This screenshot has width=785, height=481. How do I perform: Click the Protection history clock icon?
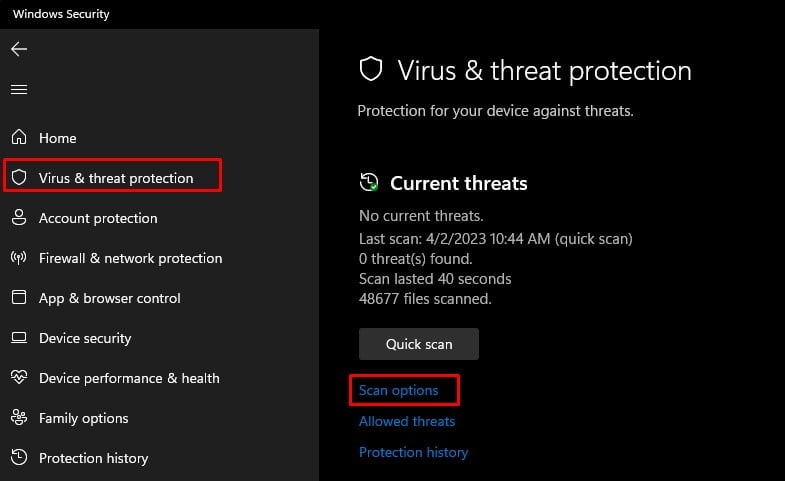click(x=19, y=458)
